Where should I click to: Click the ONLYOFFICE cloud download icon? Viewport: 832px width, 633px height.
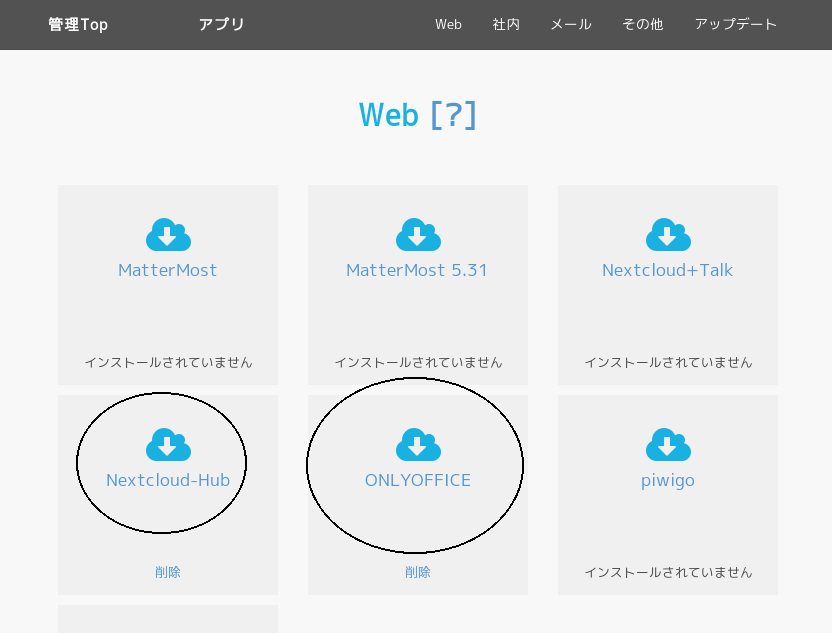(418, 445)
